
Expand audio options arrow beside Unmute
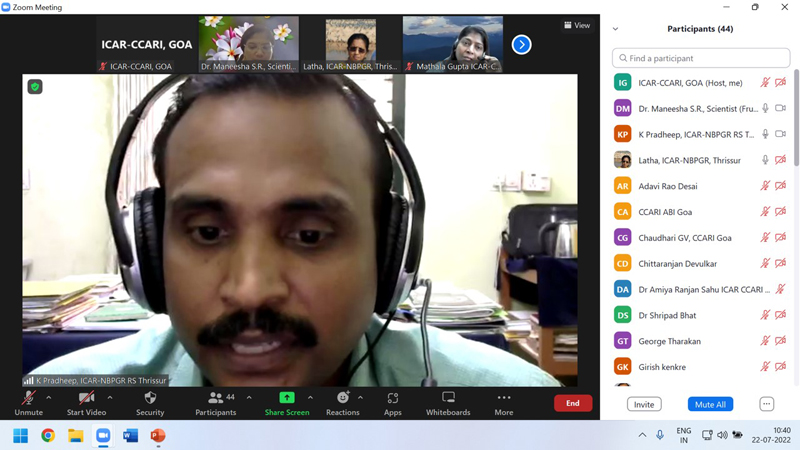click(x=48, y=397)
